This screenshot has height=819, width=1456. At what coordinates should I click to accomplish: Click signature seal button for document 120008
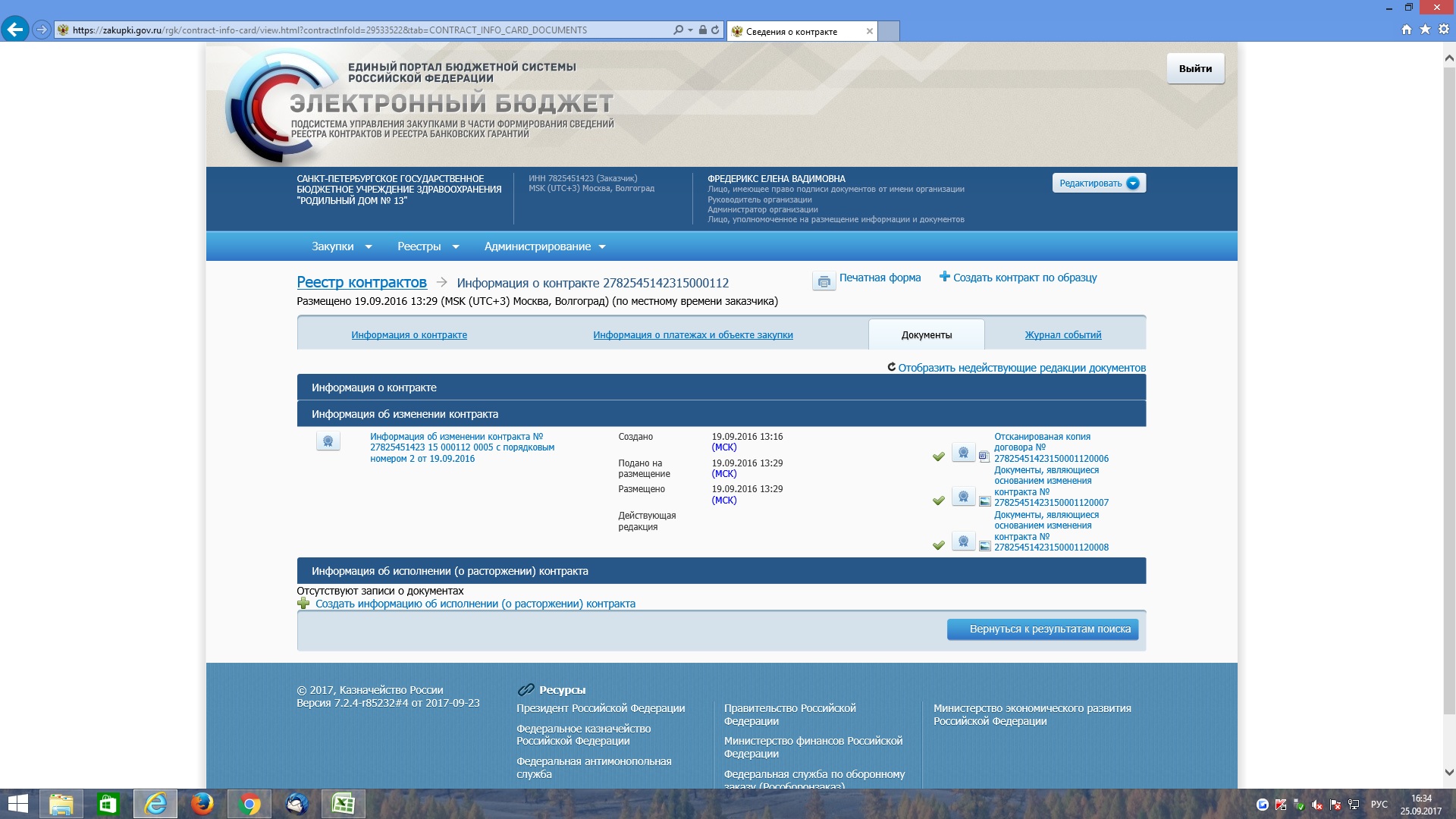pos(963,541)
